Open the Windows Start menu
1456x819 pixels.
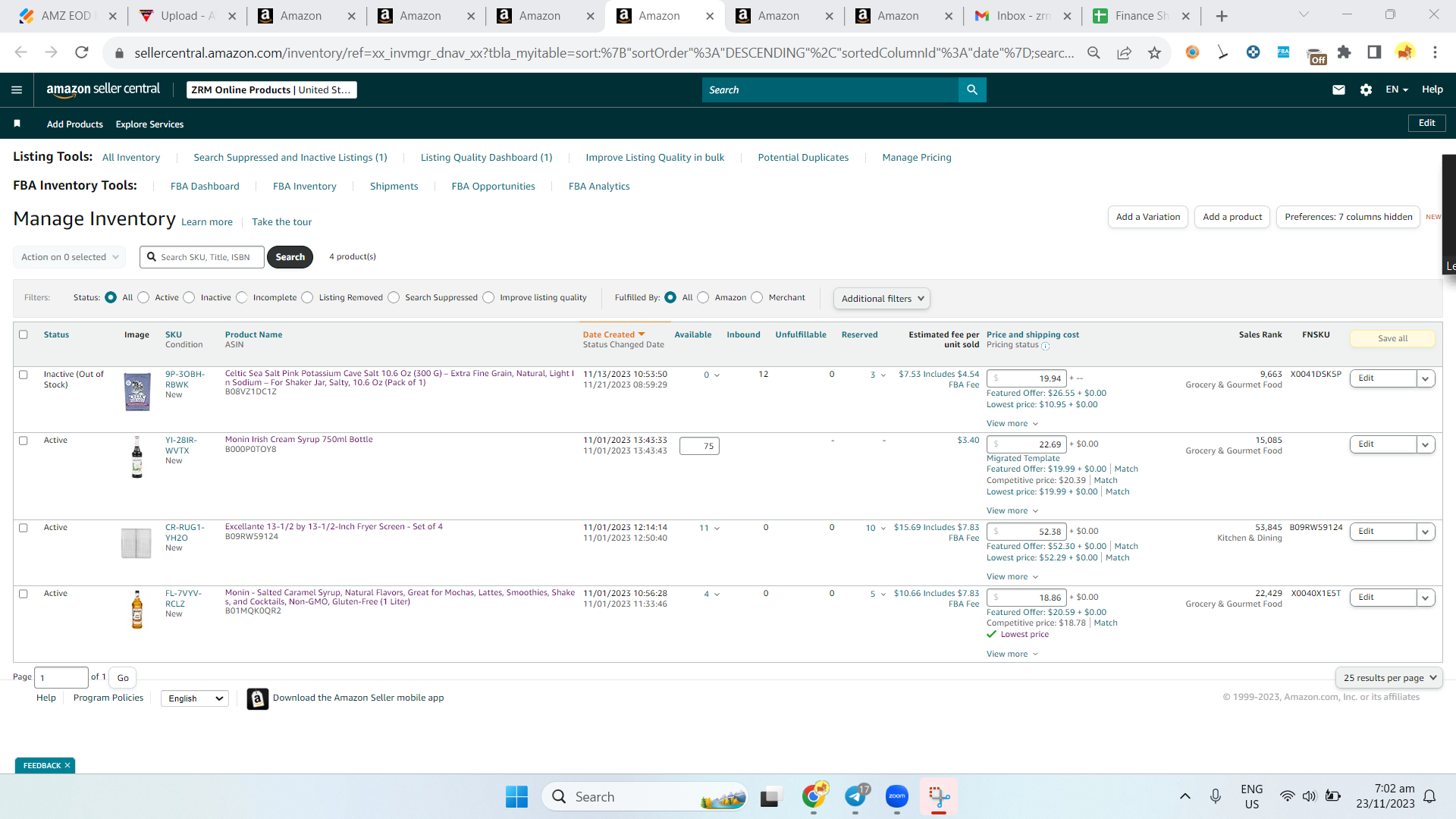click(516, 796)
